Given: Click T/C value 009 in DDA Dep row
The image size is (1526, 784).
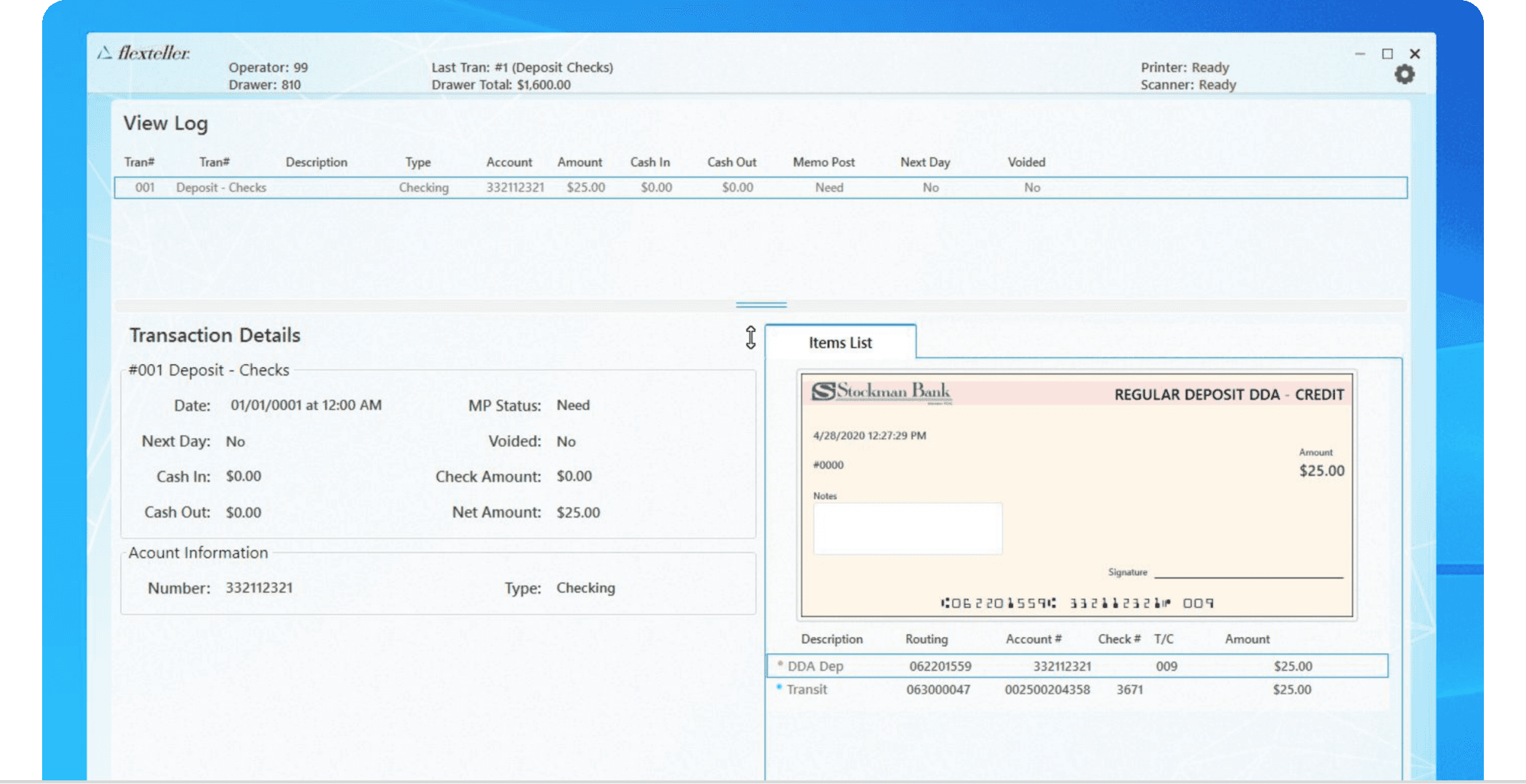Looking at the screenshot, I should [x=1166, y=666].
